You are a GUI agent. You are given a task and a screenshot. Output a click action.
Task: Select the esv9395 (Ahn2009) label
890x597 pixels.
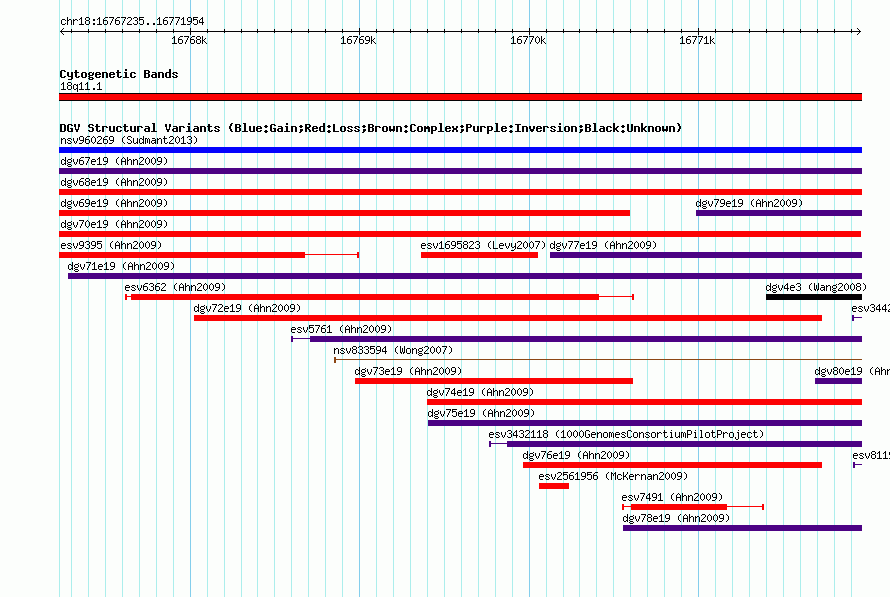click(111, 245)
